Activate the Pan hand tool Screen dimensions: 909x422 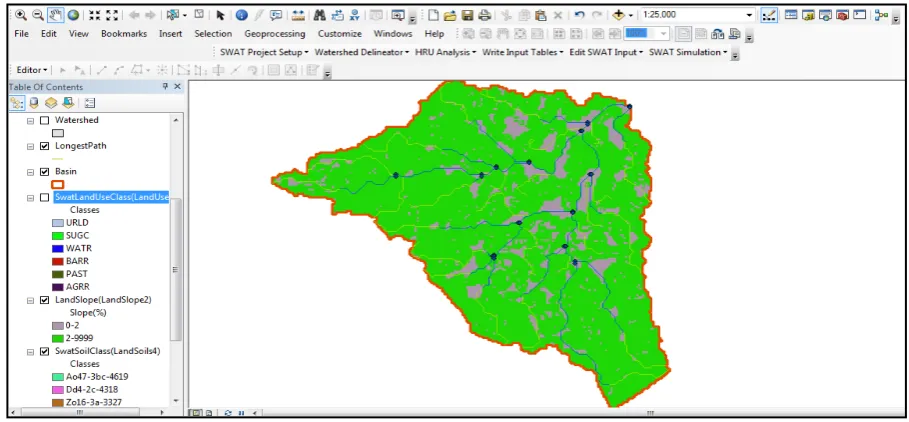tap(56, 15)
